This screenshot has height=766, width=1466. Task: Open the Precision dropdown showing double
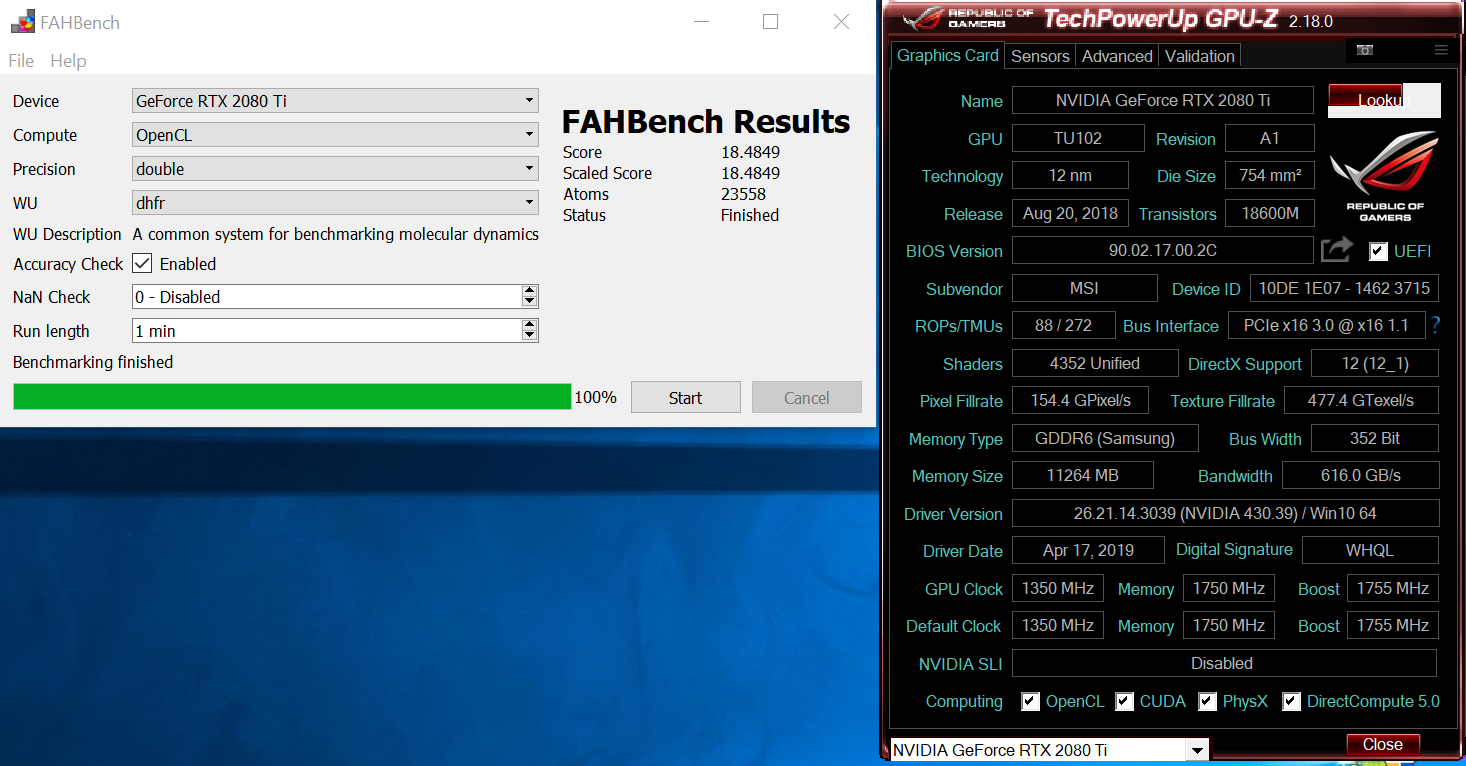(x=335, y=168)
